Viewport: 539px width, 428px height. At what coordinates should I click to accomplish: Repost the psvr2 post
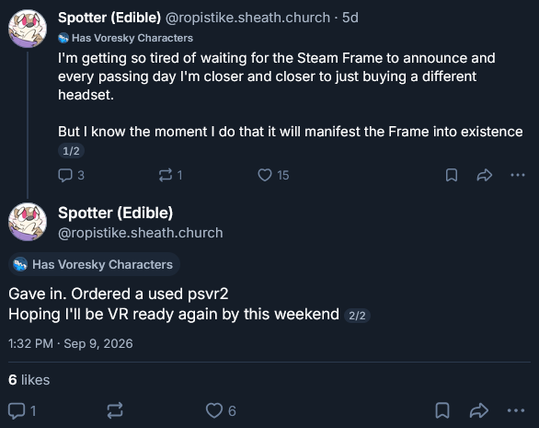115,410
